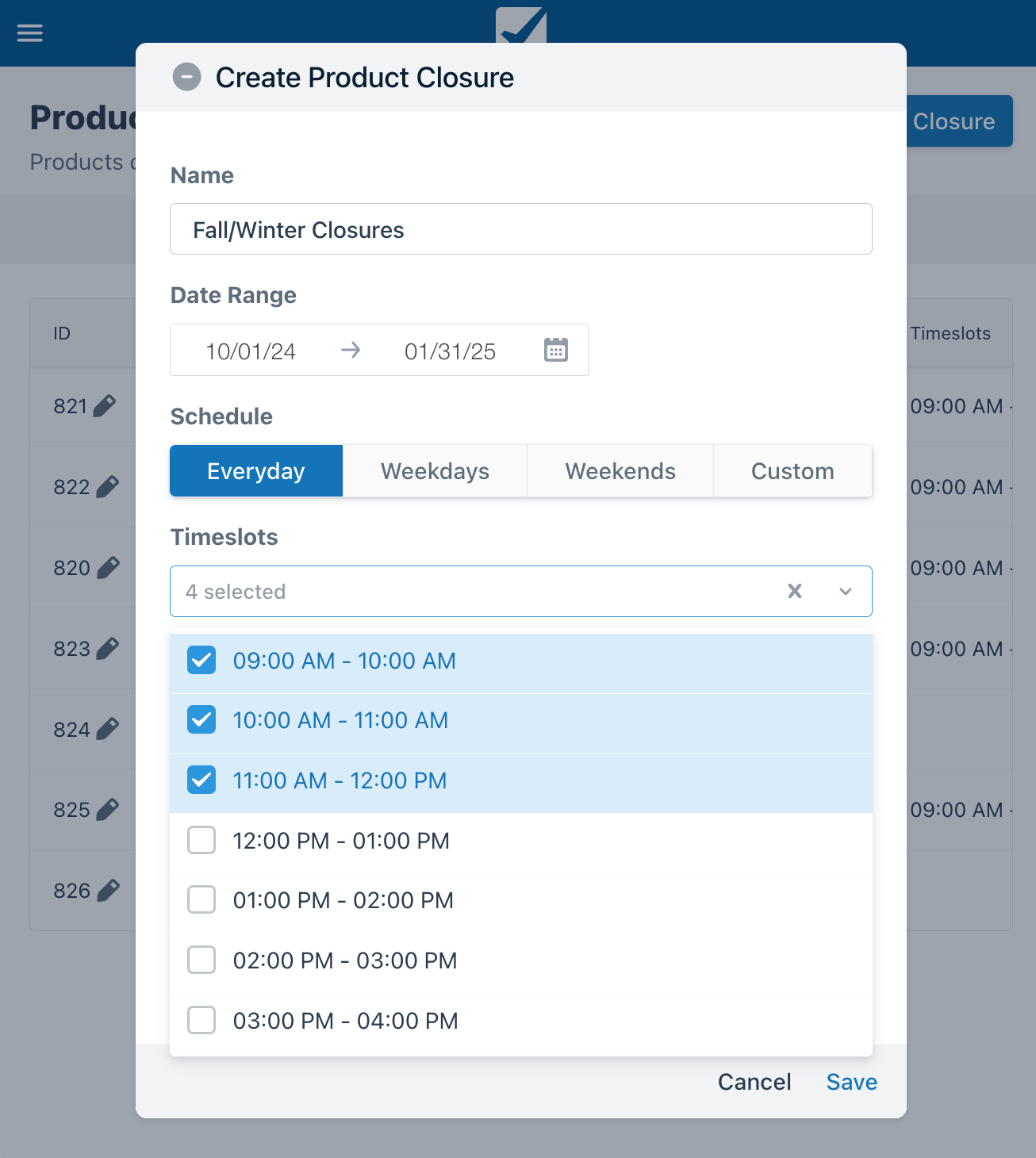
Task: Uncheck the 11:00 AM - 12:00 PM timeslot
Action: [201, 780]
